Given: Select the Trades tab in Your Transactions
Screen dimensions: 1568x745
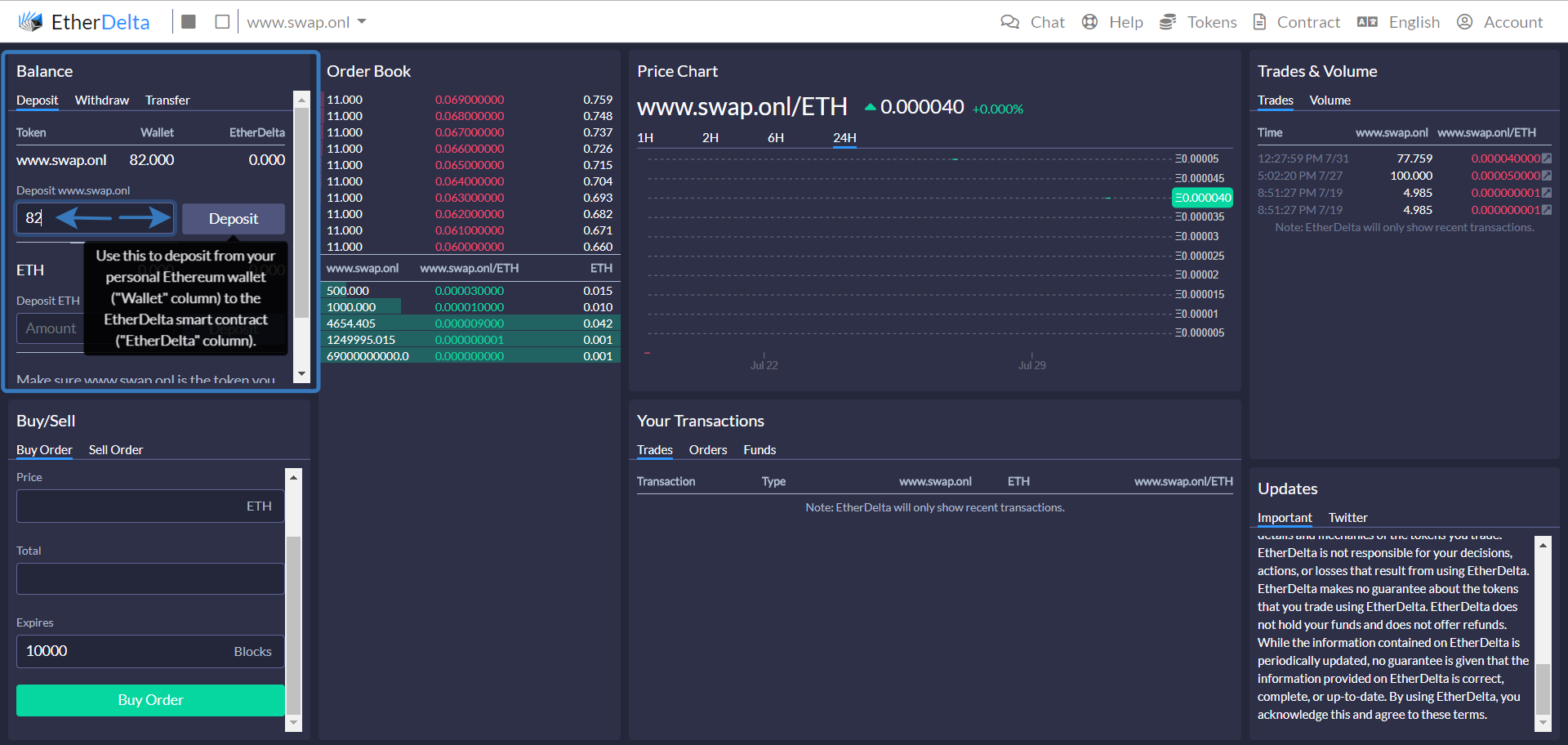Looking at the screenshot, I should 655,450.
